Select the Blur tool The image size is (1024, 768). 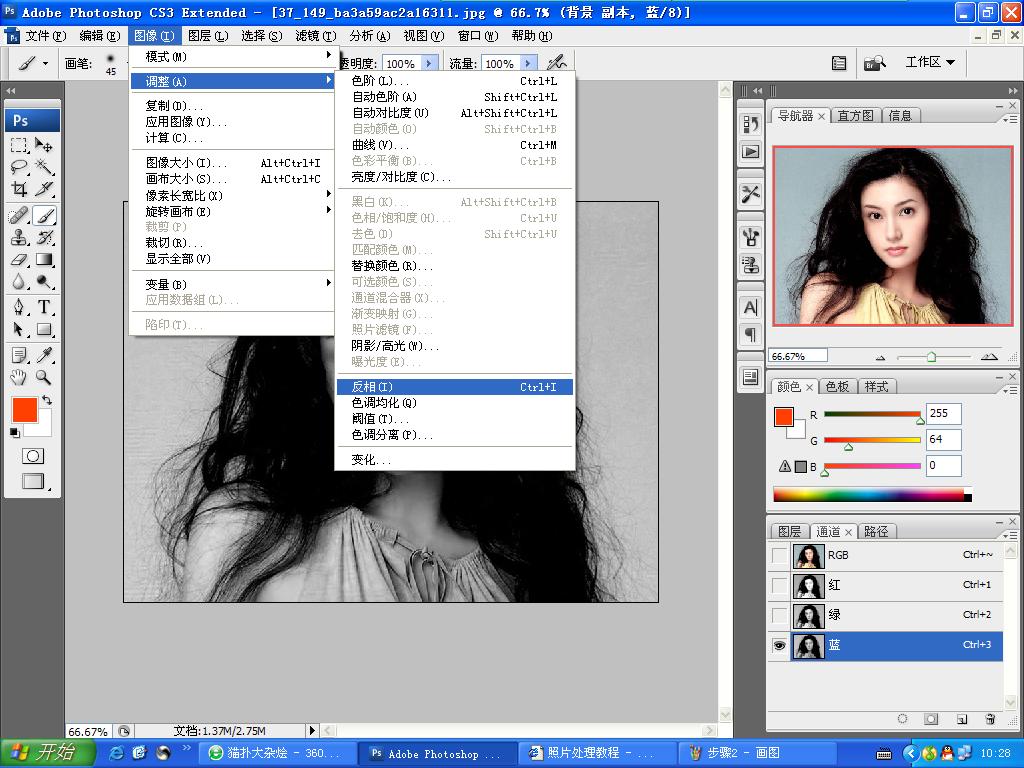point(20,281)
